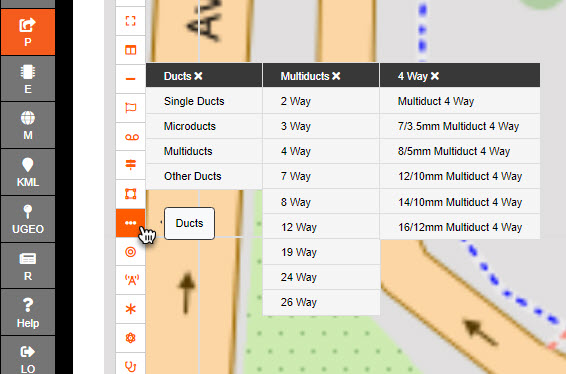Open the M globe sidebar button
Screen dimensions: 566x374
point(28,125)
